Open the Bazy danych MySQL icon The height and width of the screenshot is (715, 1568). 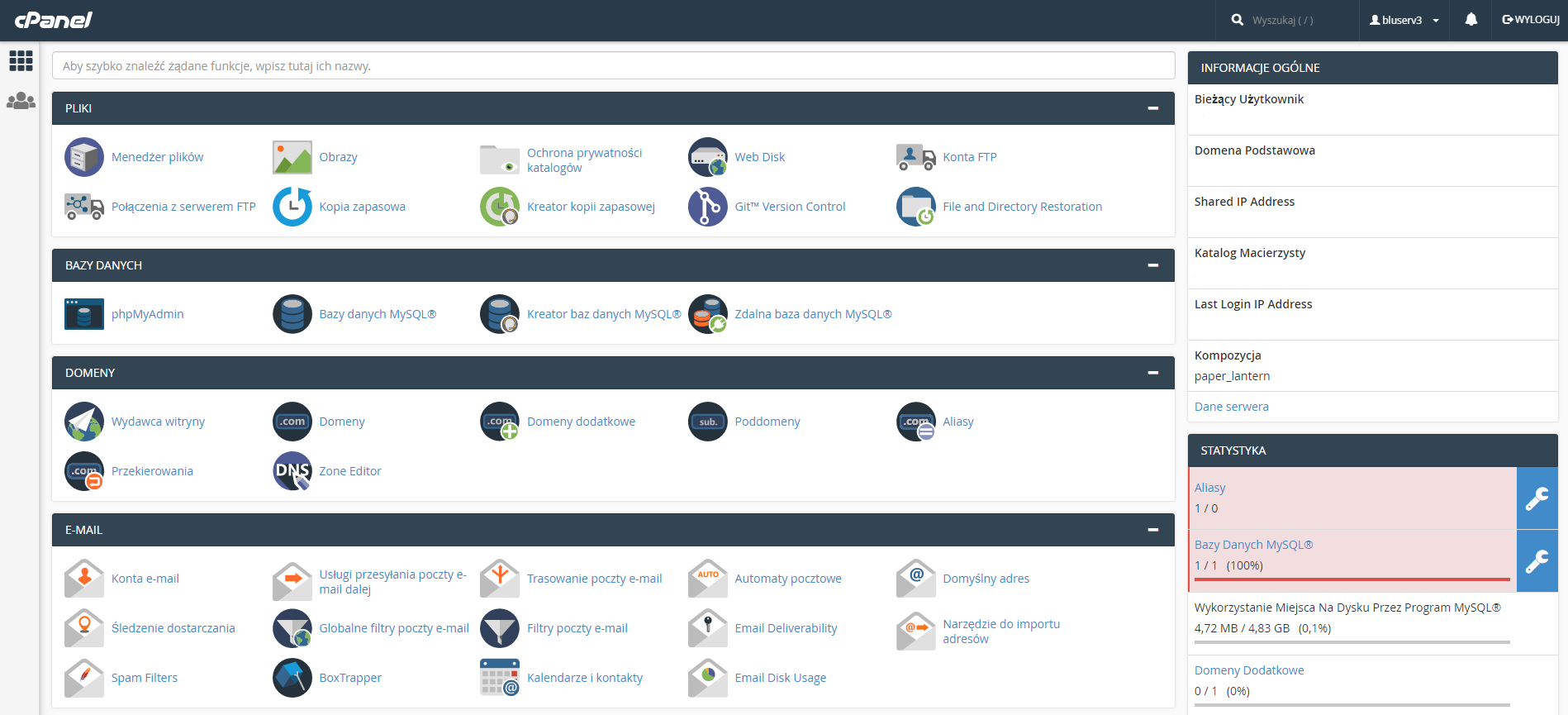[292, 314]
